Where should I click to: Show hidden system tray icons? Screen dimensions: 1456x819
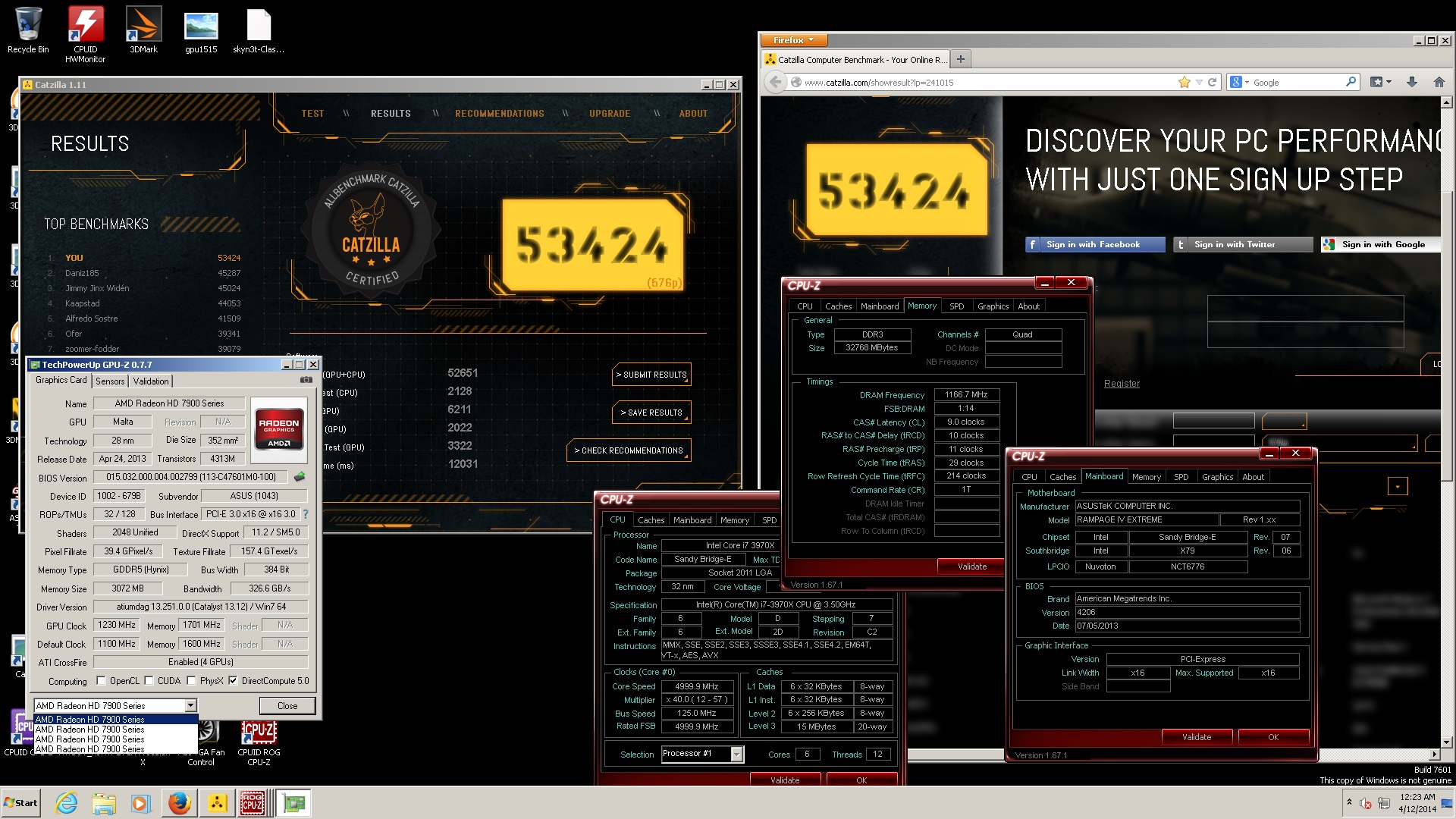point(1348,802)
